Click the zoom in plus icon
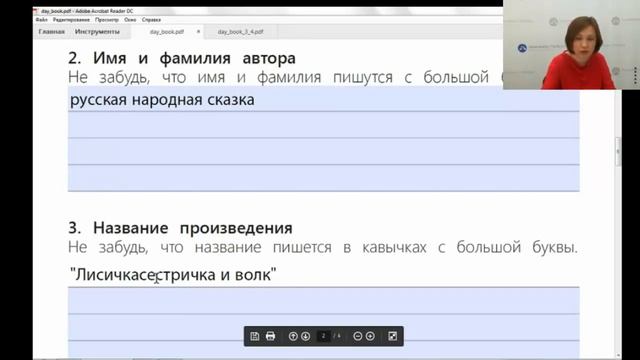The height and width of the screenshot is (360, 640). pos(370,336)
